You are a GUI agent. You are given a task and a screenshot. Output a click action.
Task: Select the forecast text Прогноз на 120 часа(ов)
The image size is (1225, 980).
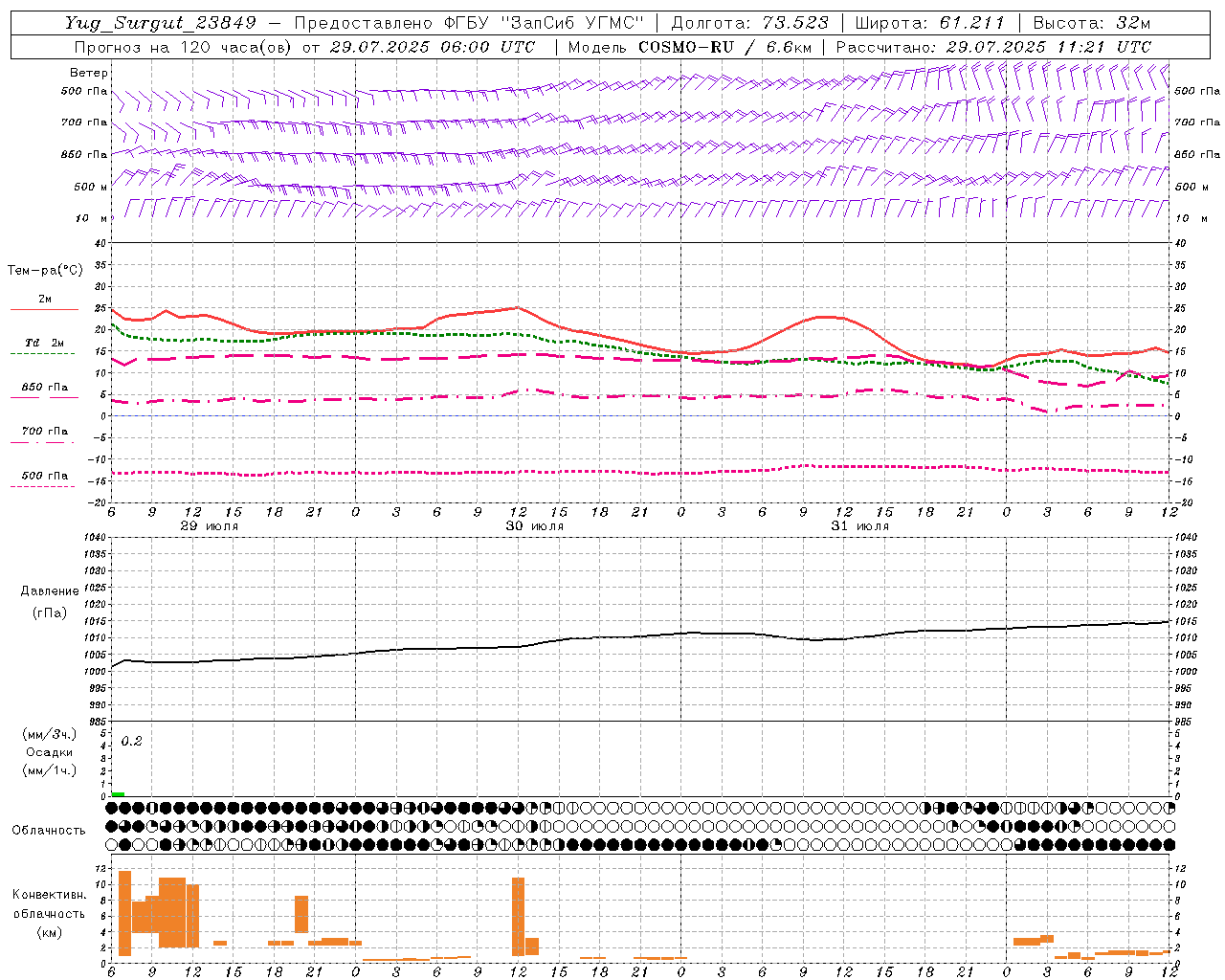184,46
